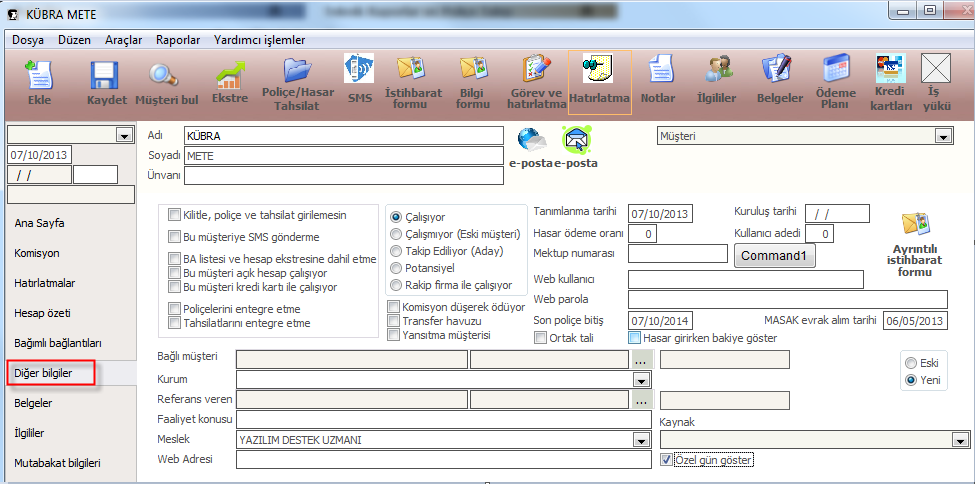Open Poliçe/Hasar Tahsilat folder icon
Image resolution: width=975 pixels, height=484 pixels.
[297, 72]
